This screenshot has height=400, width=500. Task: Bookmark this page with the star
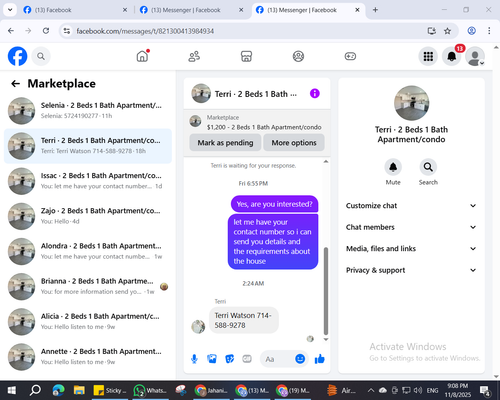pyautogui.click(x=447, y=31)
